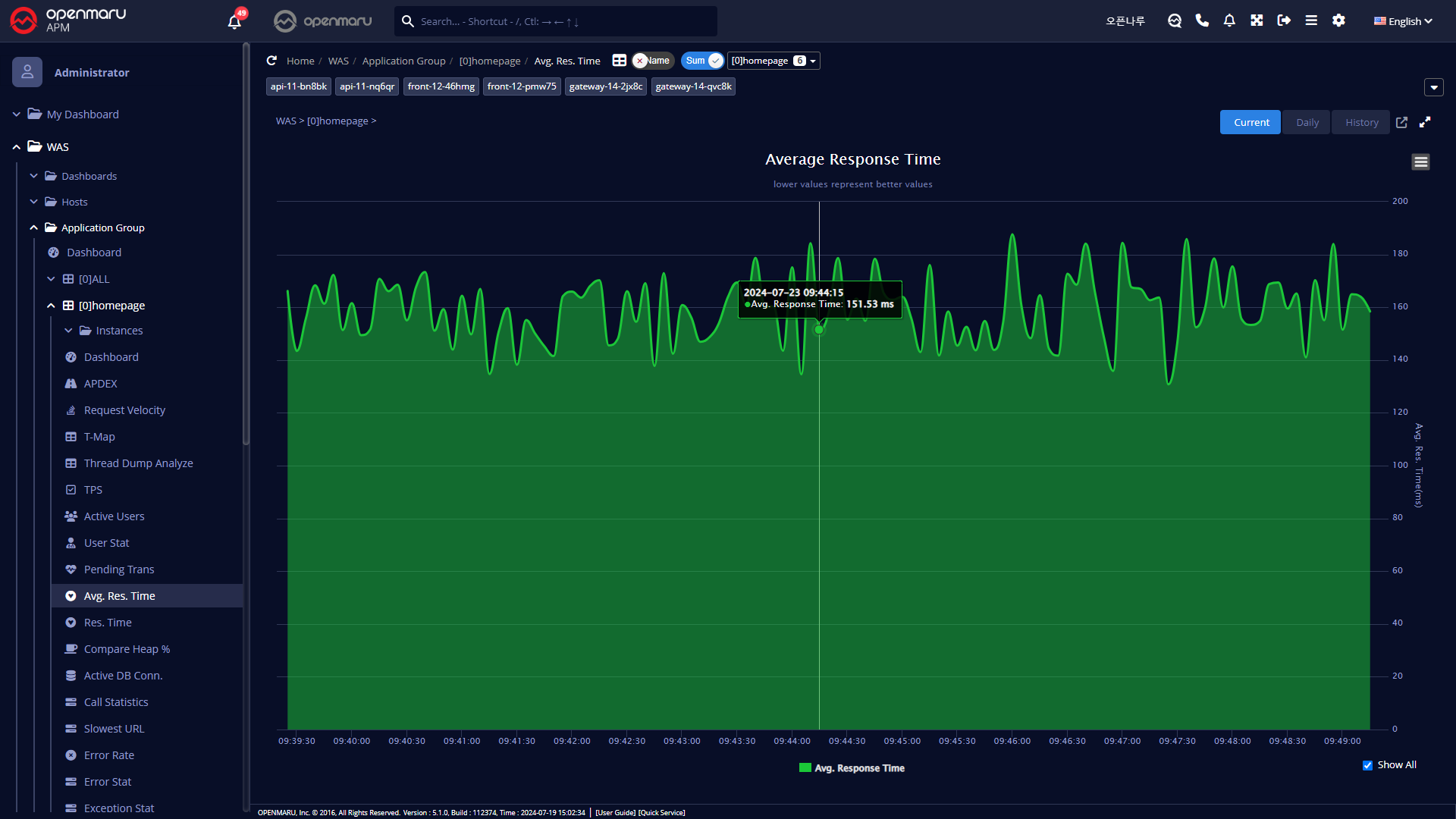Toggle the Sum switch off
Screen dimensions: 1456x819
[702, 61]
